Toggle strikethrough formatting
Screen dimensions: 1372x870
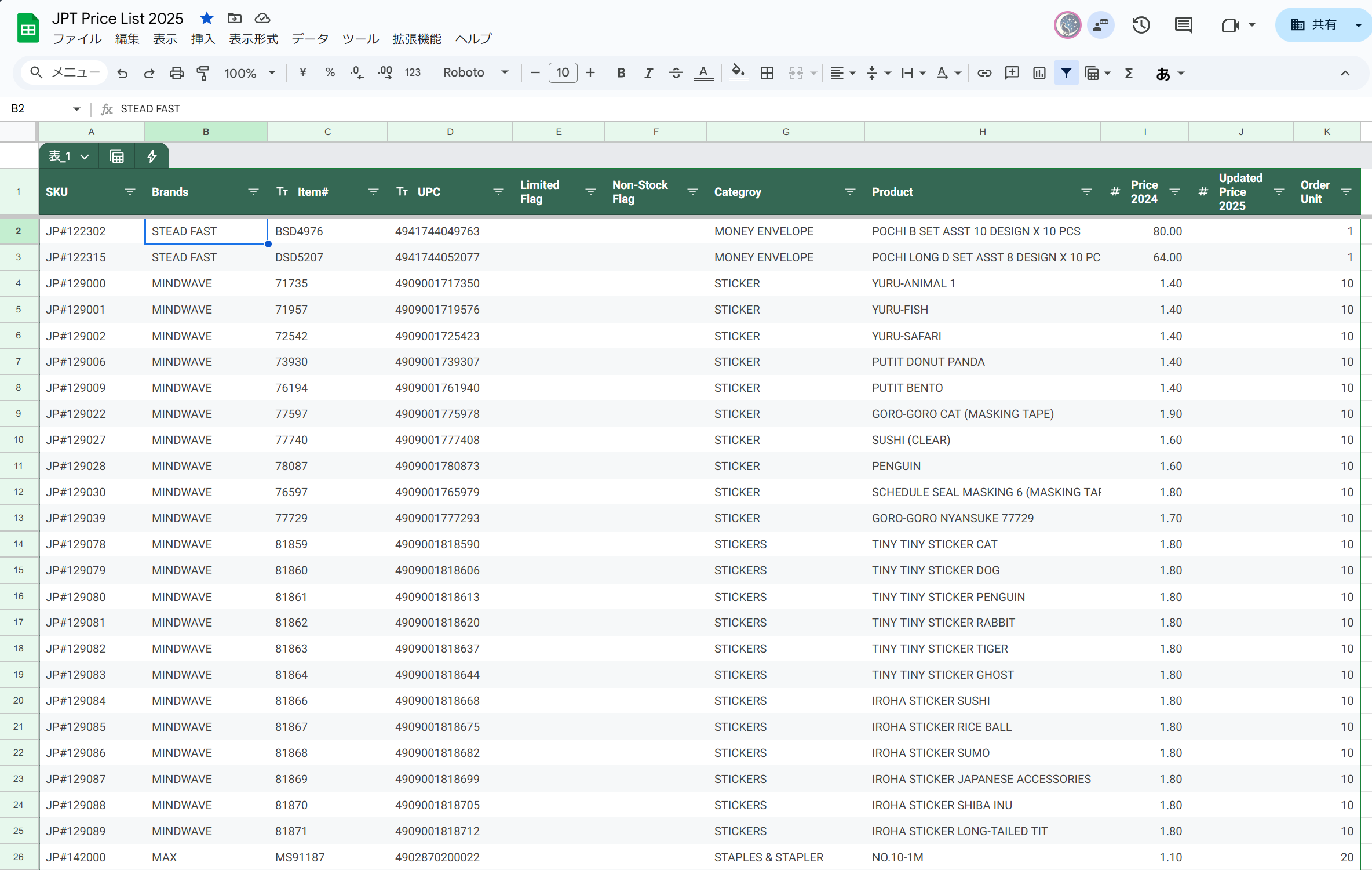676,72
